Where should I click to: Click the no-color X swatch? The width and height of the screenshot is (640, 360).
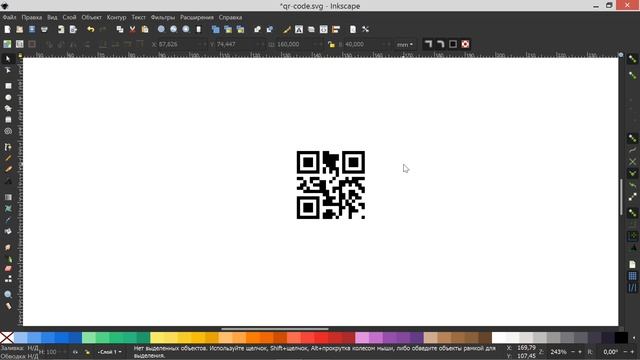(x=7, y=338)
